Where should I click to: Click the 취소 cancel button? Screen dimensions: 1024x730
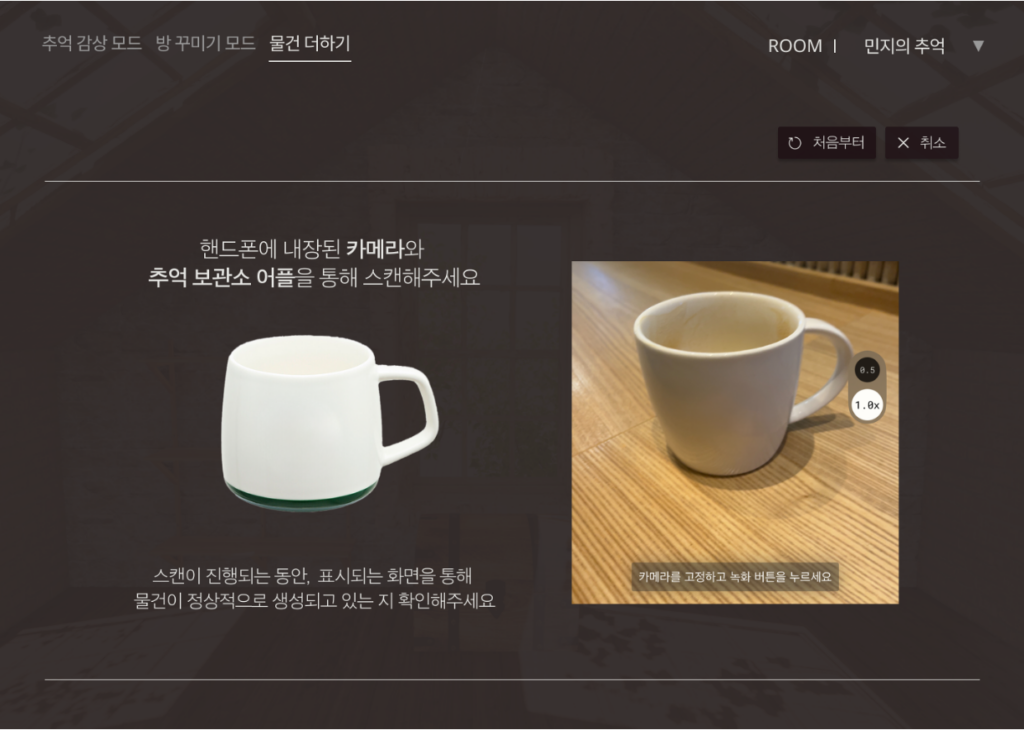(921, 143)
